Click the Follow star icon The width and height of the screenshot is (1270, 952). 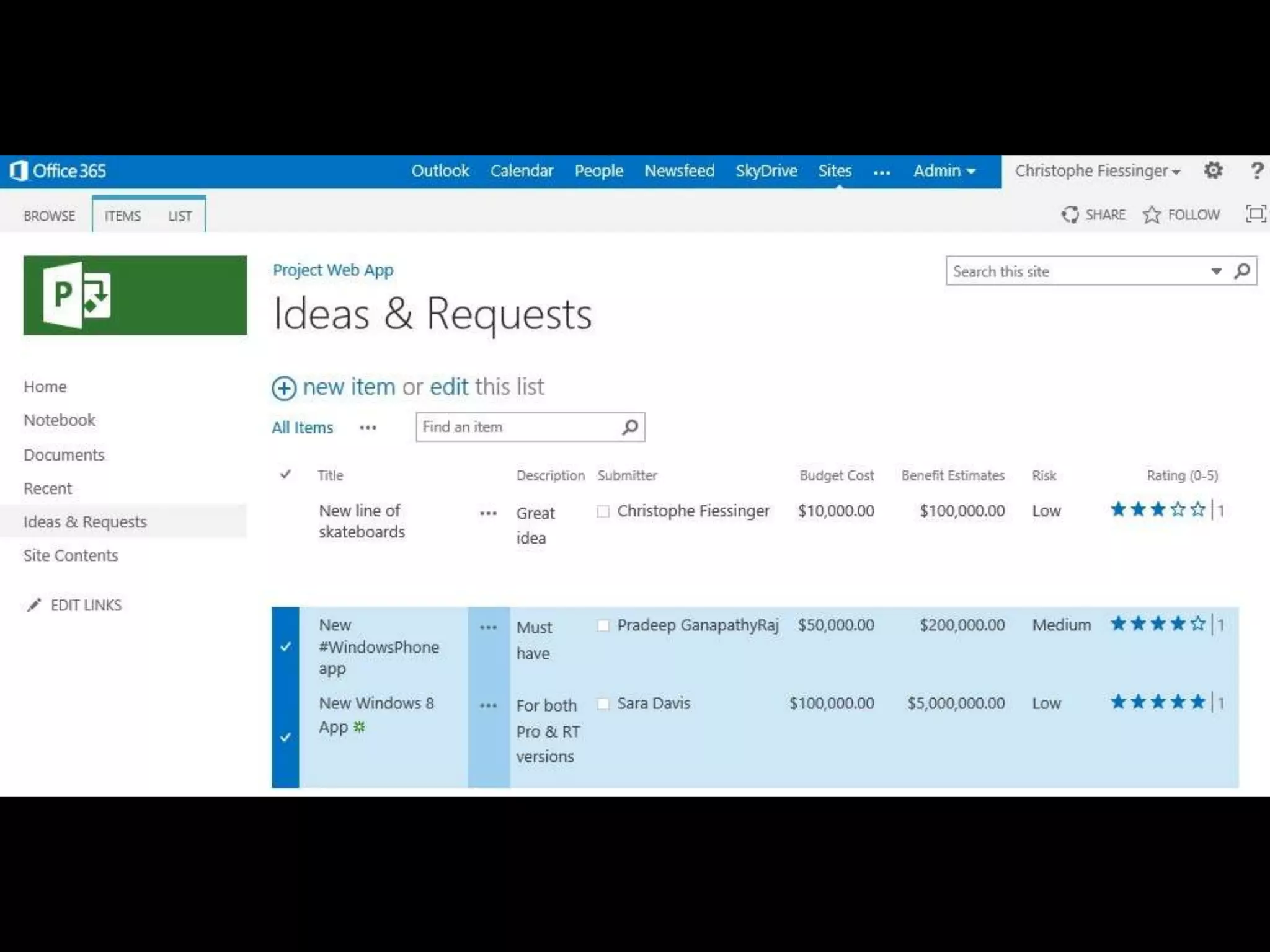coord(1152,214)
